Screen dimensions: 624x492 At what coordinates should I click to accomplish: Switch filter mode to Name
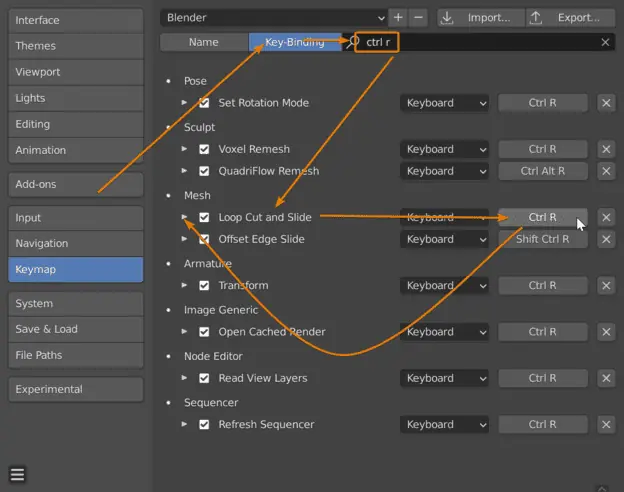[204, 42]
